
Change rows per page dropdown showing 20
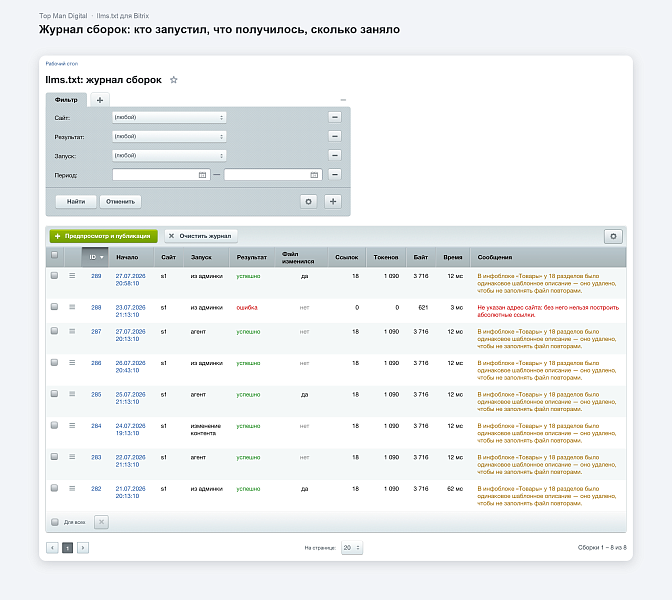point(352,548)
